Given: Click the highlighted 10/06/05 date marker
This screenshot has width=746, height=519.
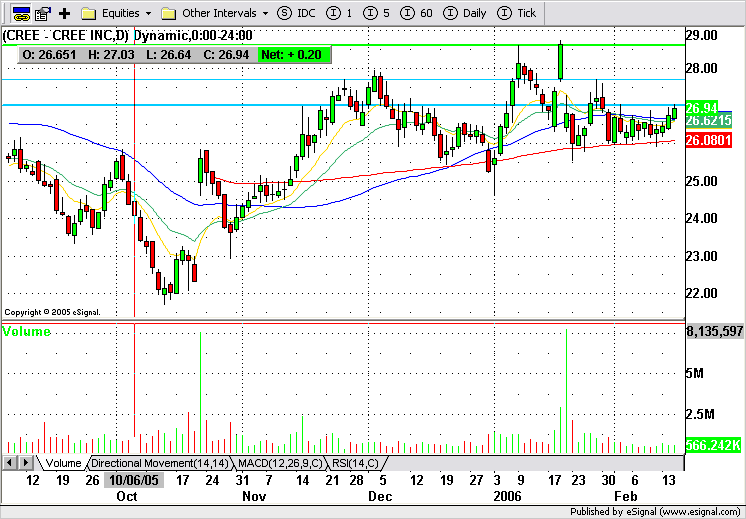Looking at the screenshot, I should tap(134, 480).
